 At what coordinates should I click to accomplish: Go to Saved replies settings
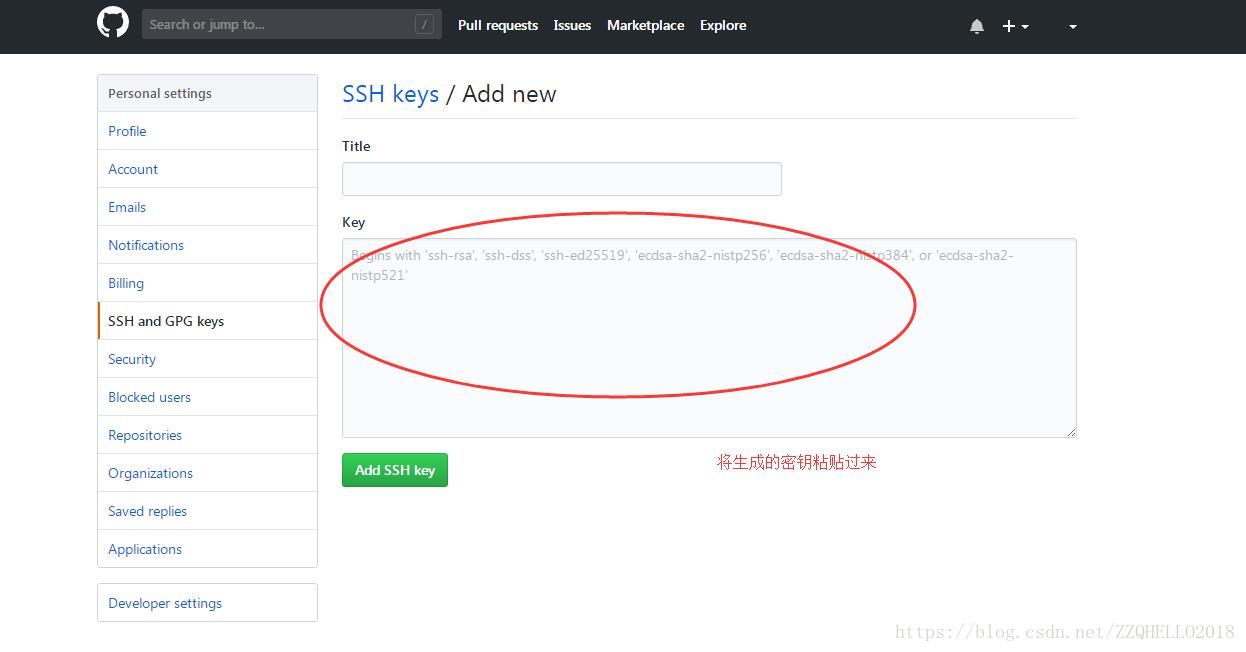[207, 511]
